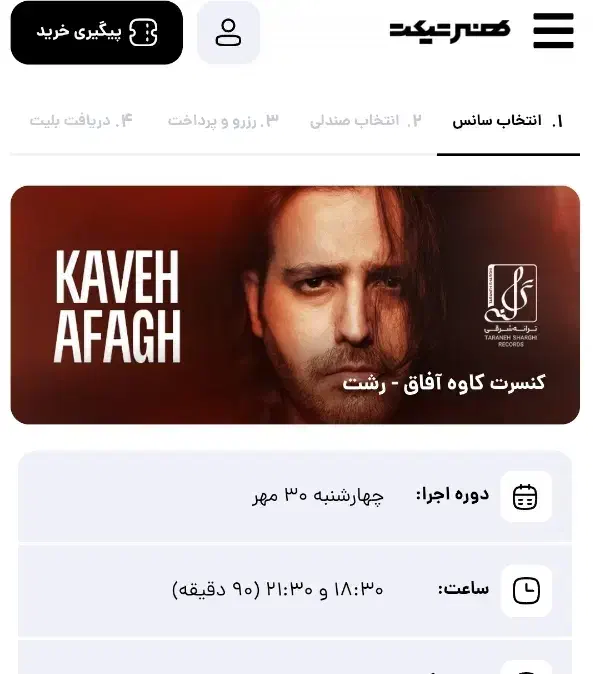Click the ساعت label
Viewport: 593px width, 674px height.
464,588
